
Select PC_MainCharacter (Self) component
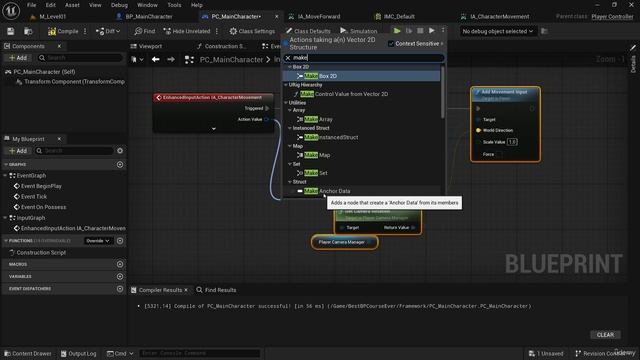44,71
